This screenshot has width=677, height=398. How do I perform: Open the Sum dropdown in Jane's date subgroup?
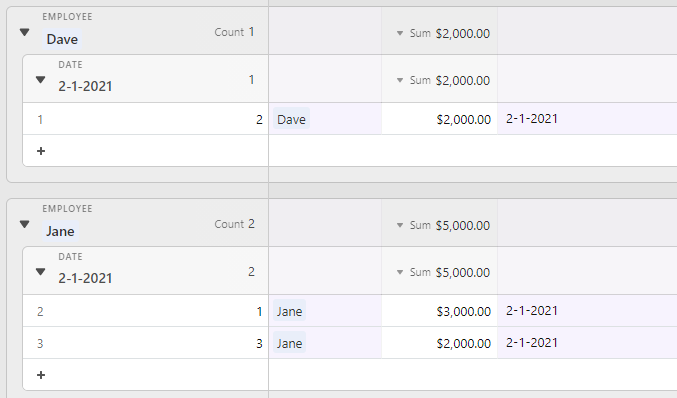pos(443,272)
